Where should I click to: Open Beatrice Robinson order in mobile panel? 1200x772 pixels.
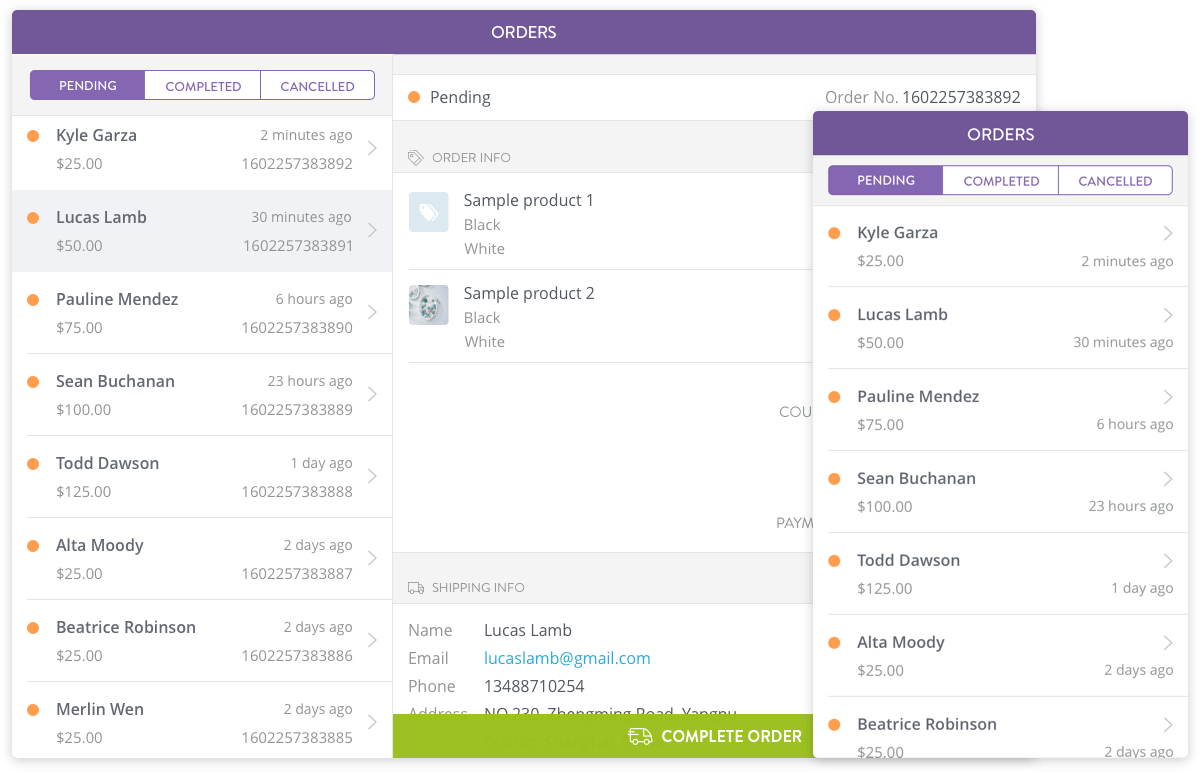point(1000,733)
